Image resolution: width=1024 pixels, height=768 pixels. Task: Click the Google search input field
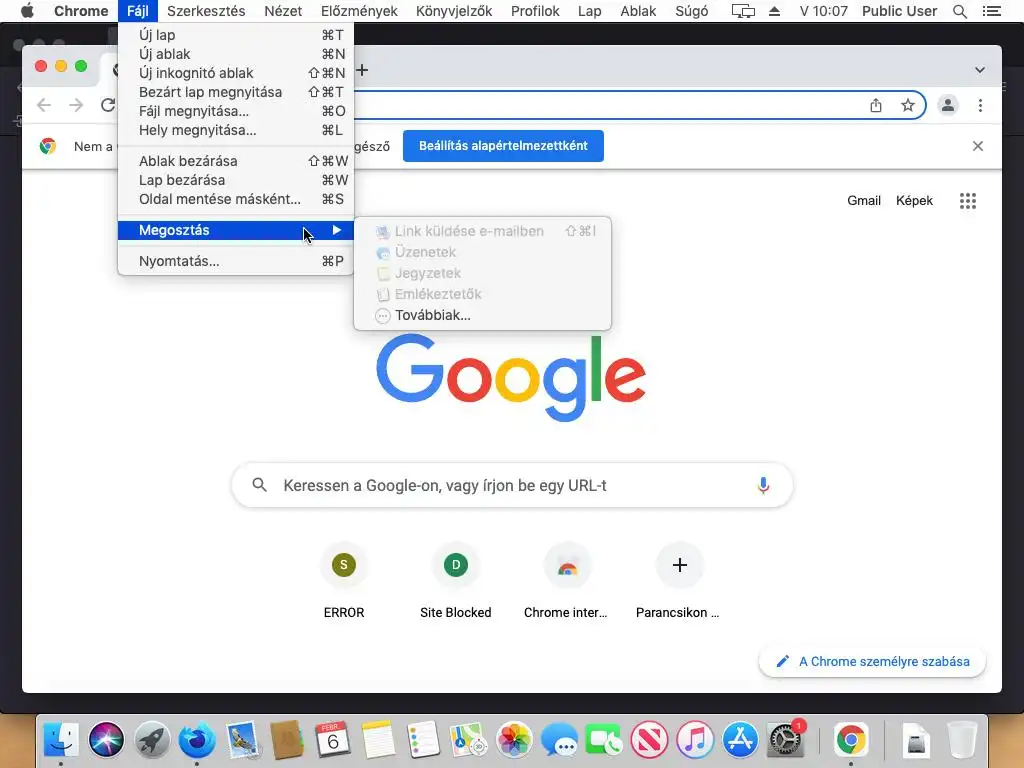coord(512,485)
